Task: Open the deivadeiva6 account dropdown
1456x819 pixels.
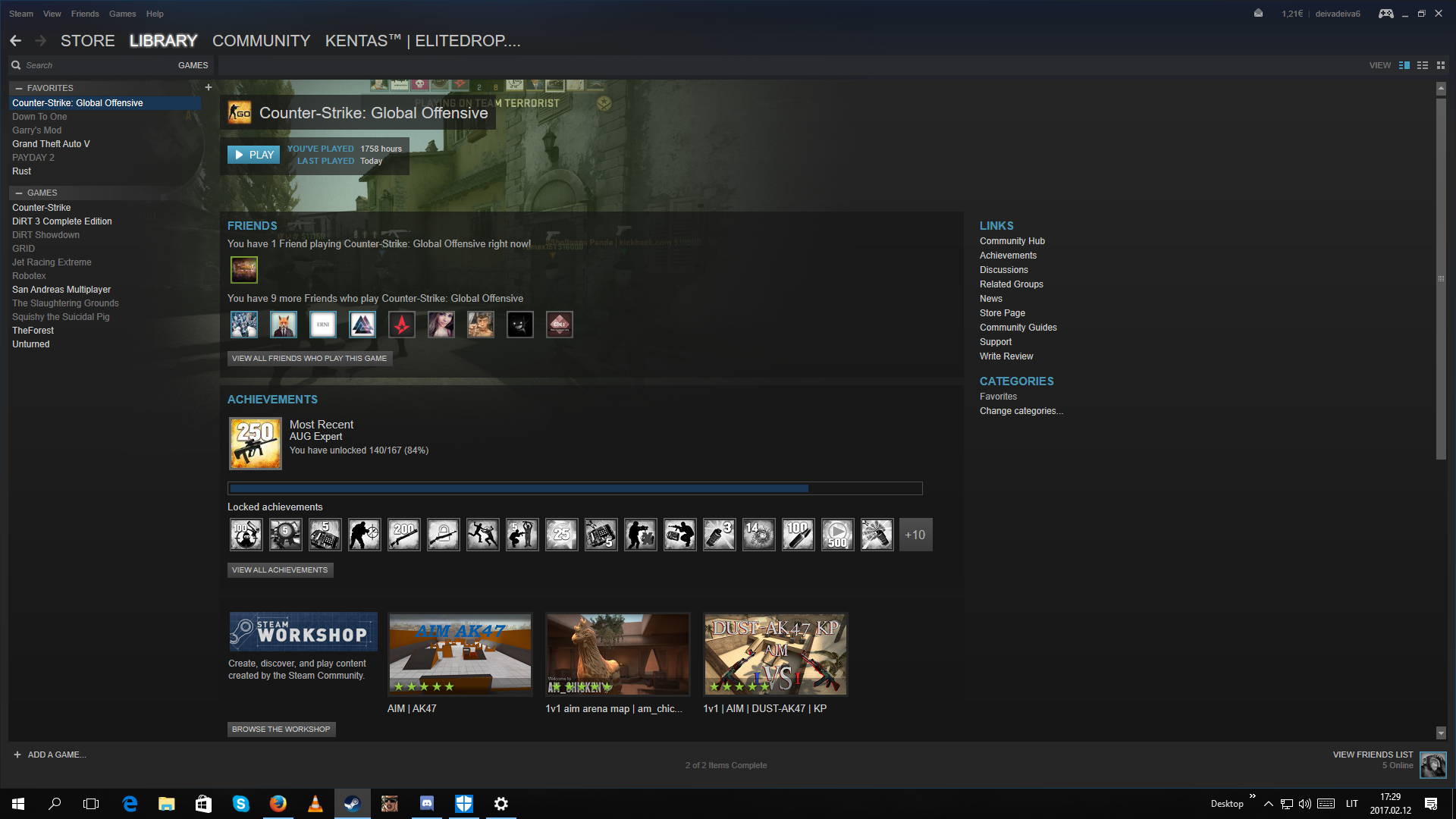Action: [1338, 14]
